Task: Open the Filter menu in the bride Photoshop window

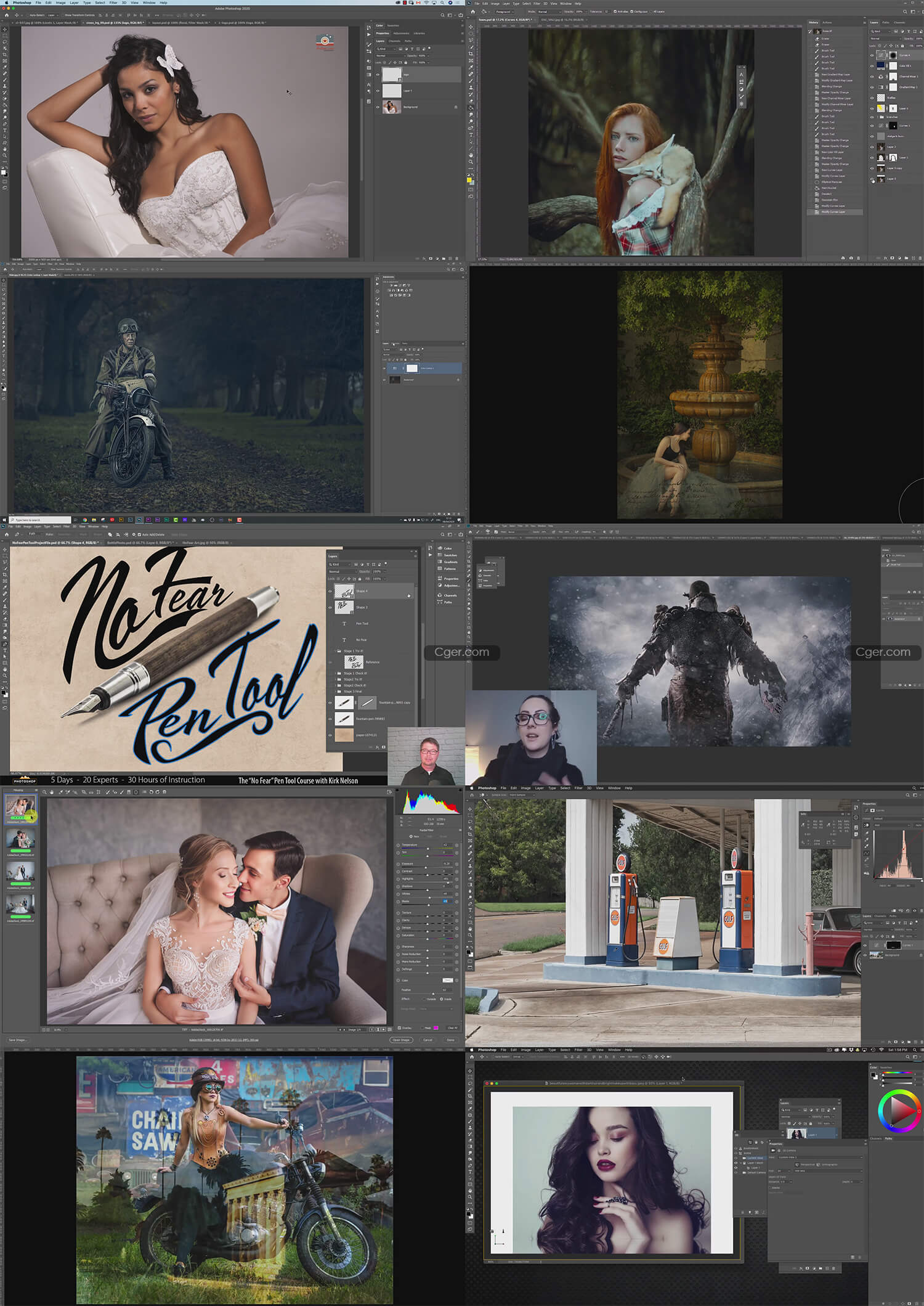Action: pyautogui.click(x=113, y=2)
